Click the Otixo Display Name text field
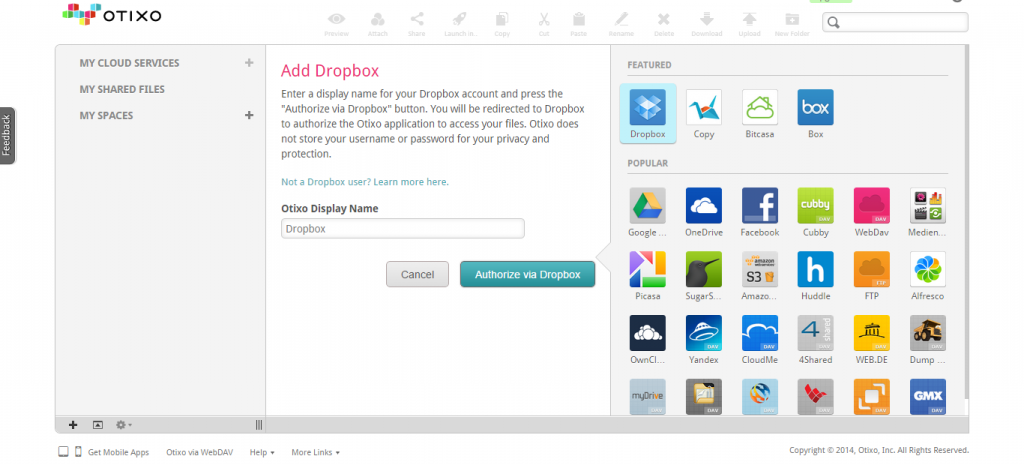 [402, 229]
